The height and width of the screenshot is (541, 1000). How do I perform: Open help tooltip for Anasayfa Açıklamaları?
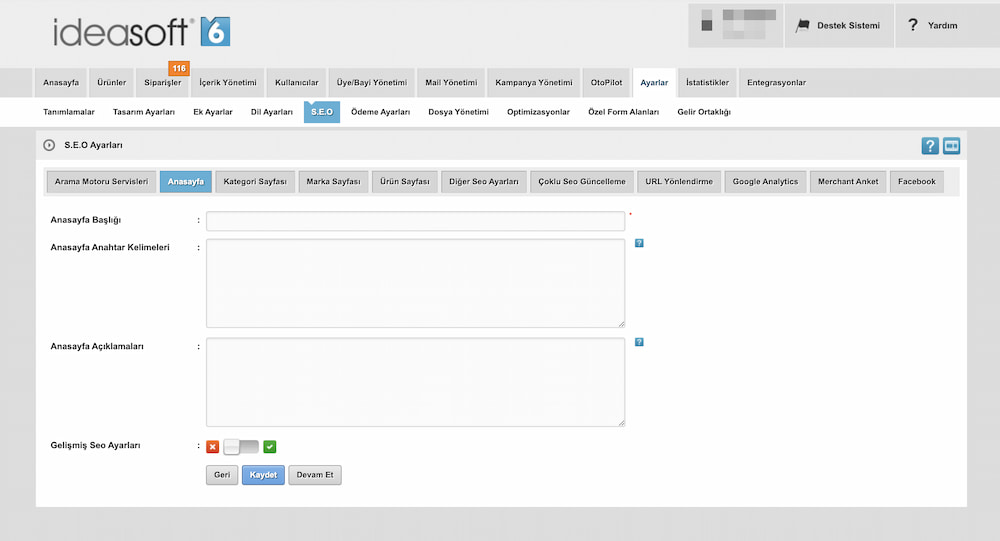click(x=639, y=342)
